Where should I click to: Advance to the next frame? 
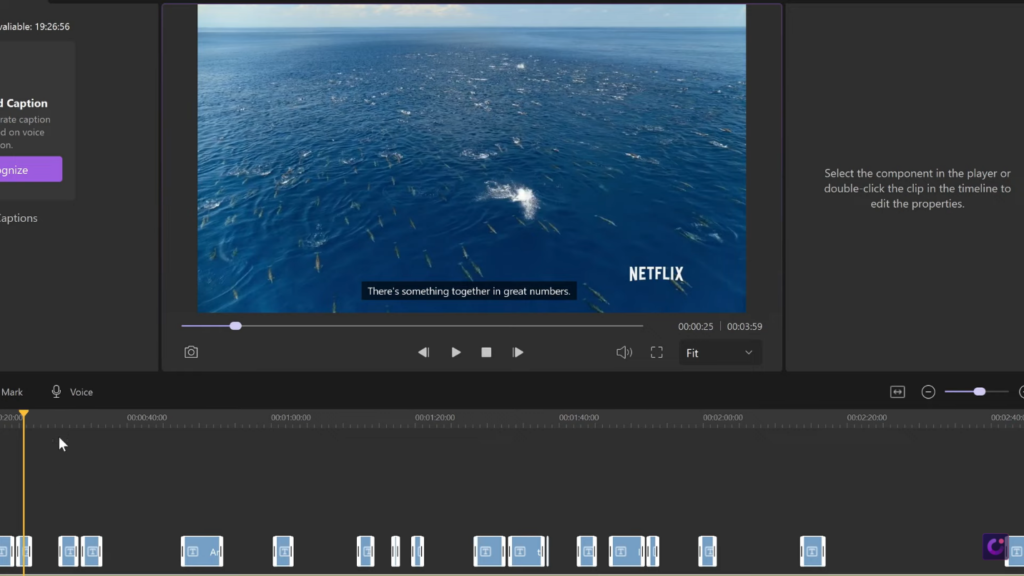pos(518,353)
